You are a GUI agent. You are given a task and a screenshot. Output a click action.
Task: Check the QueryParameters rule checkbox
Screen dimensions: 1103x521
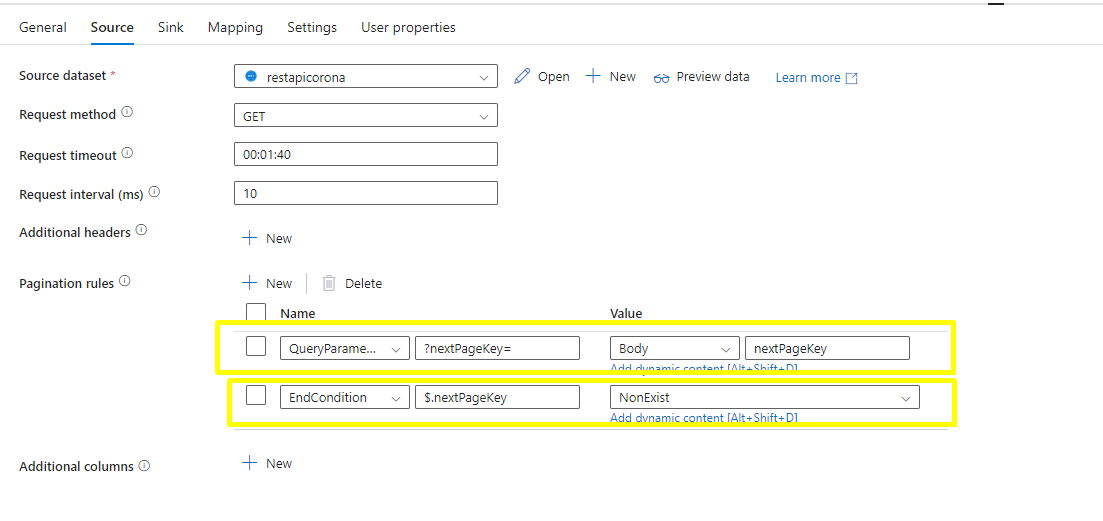click(x=256, y=347)
